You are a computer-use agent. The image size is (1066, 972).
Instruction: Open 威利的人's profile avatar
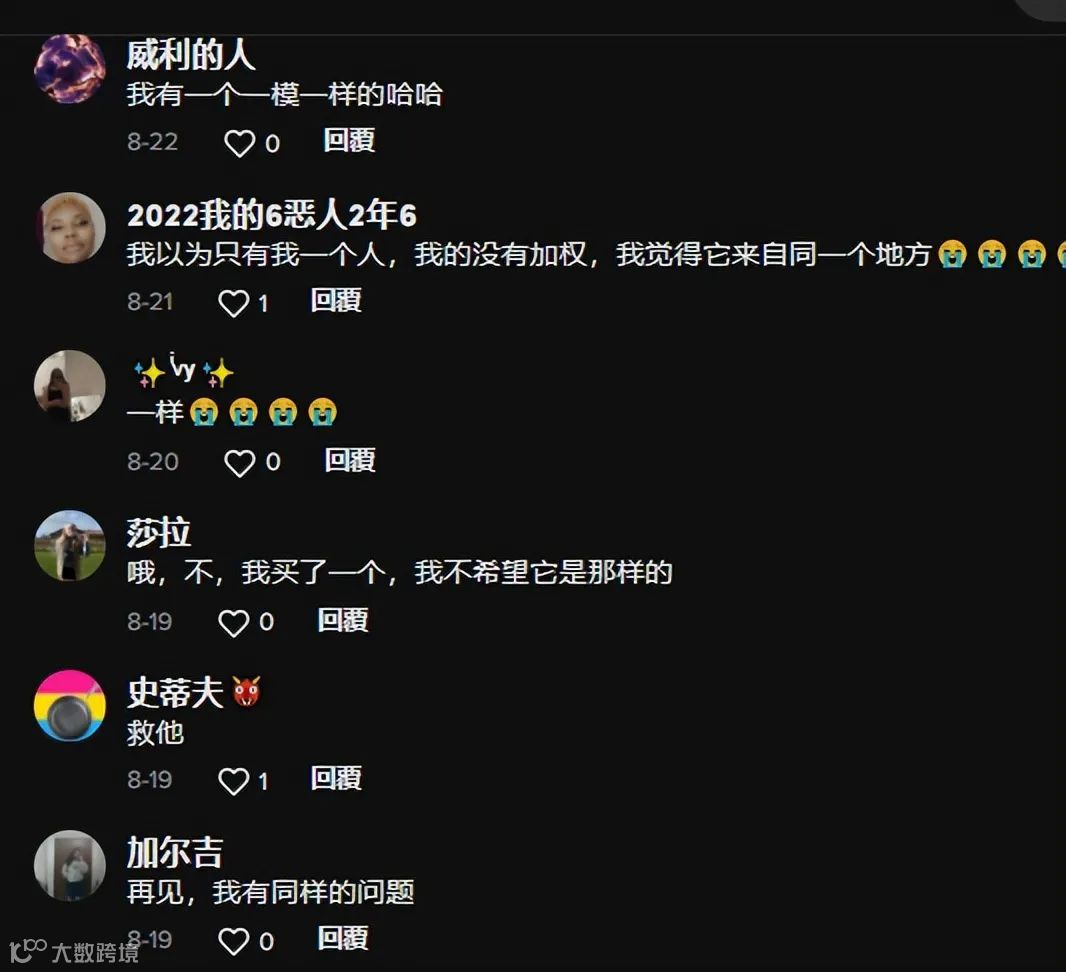70,69
